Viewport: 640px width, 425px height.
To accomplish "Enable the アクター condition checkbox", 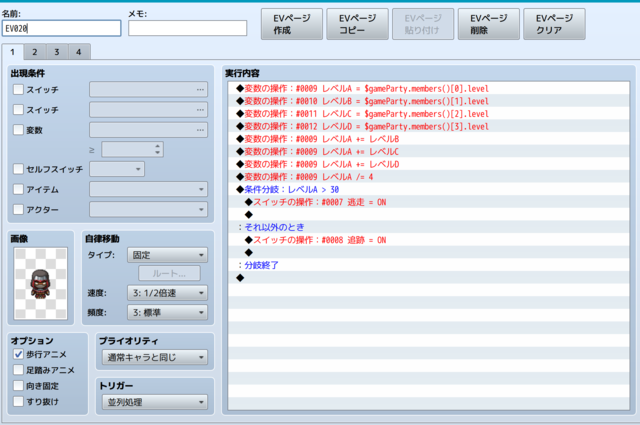I will pos(18,209).
